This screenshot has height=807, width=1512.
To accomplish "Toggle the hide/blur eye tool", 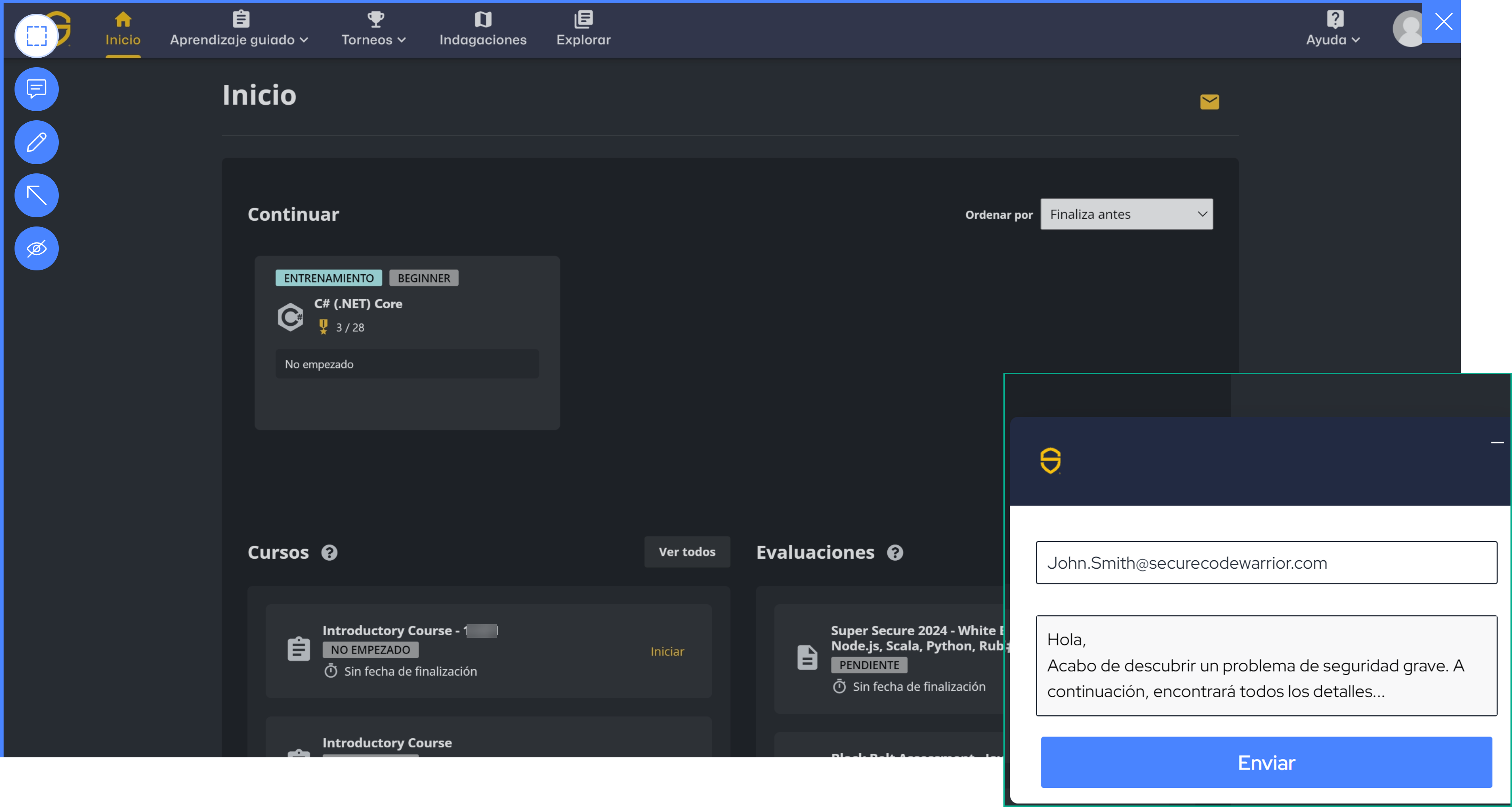I will [x=36, y=248].
